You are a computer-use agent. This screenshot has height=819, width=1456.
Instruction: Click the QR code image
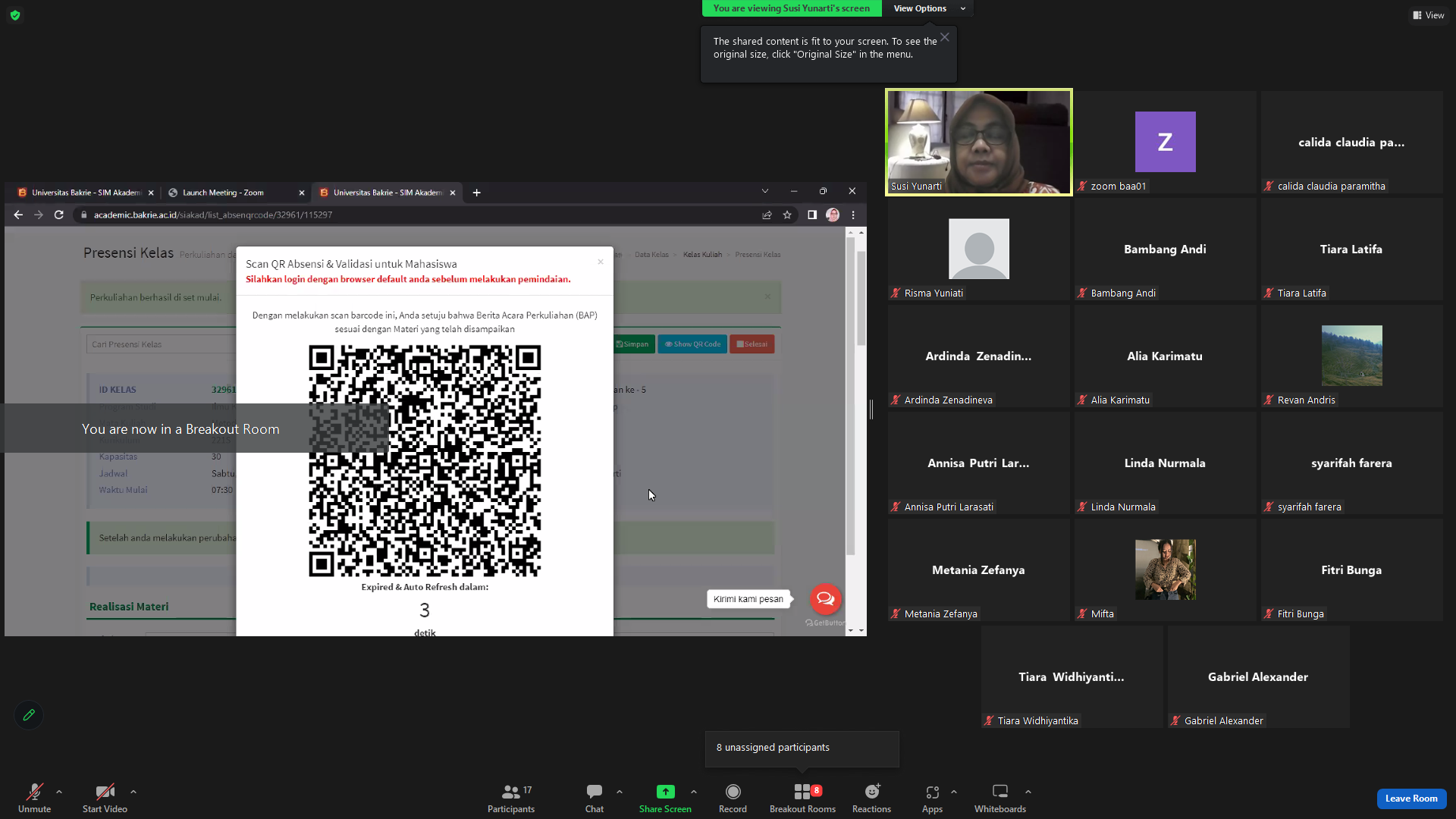425,461
